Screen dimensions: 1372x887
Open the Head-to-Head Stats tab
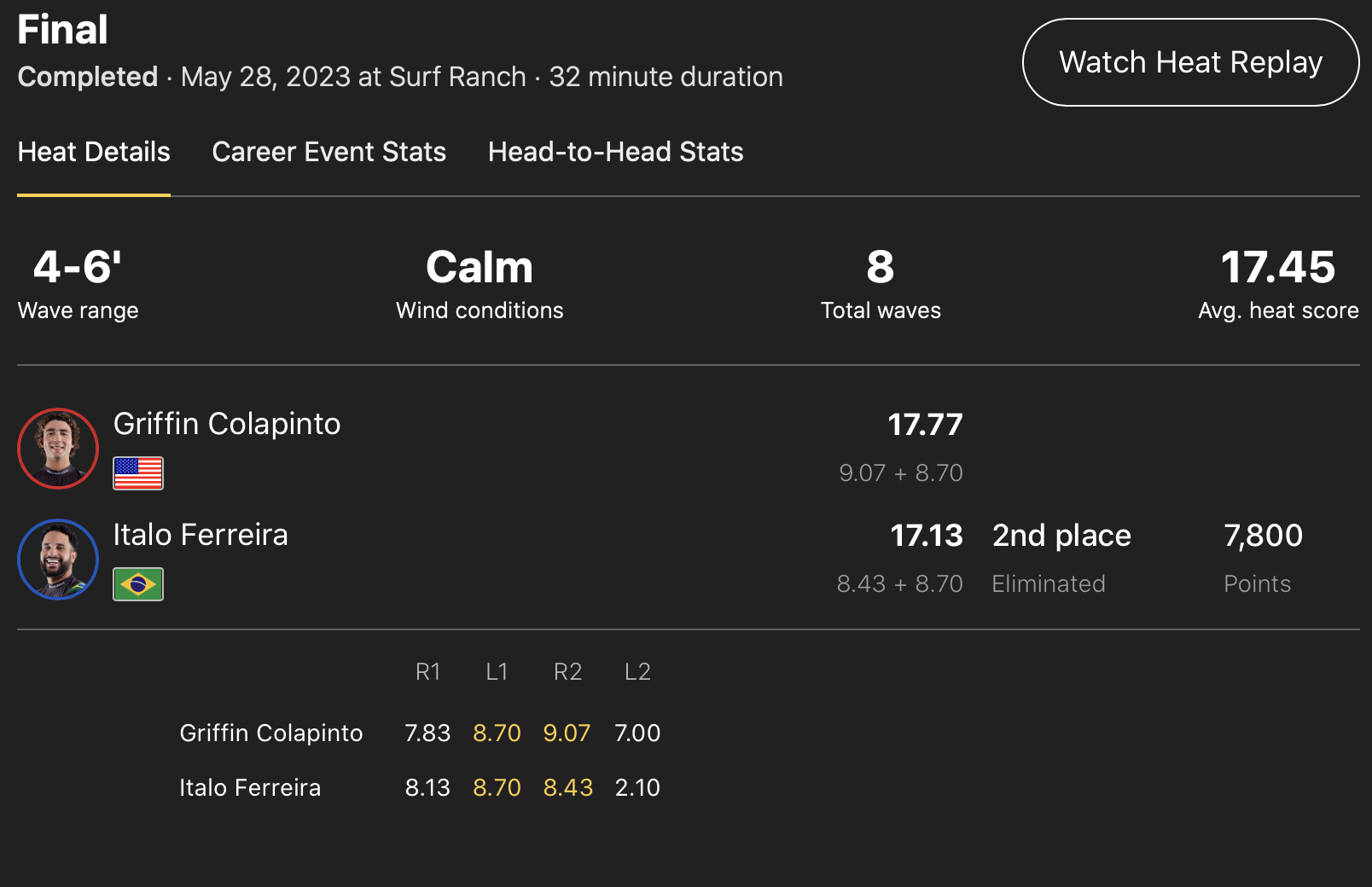tap(615, 152)
